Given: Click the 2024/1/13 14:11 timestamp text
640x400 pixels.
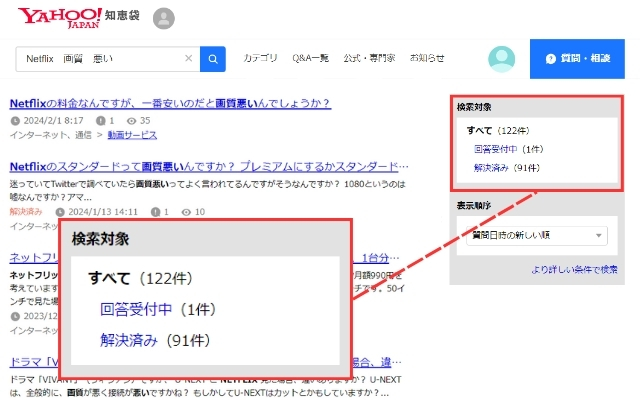Looking at the screenshot, I should (103, 212).
